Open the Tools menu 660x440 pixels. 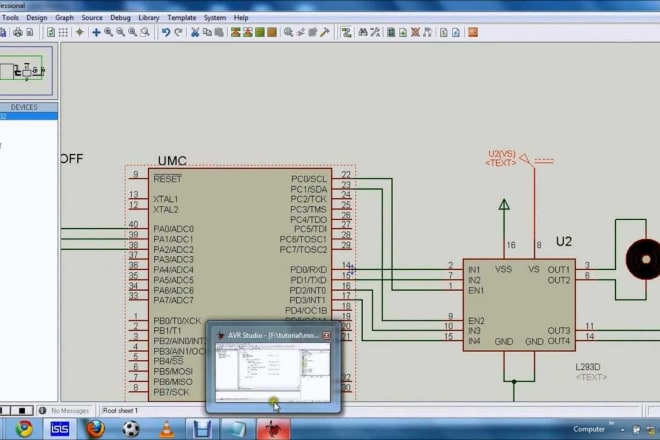click(11, 18)
